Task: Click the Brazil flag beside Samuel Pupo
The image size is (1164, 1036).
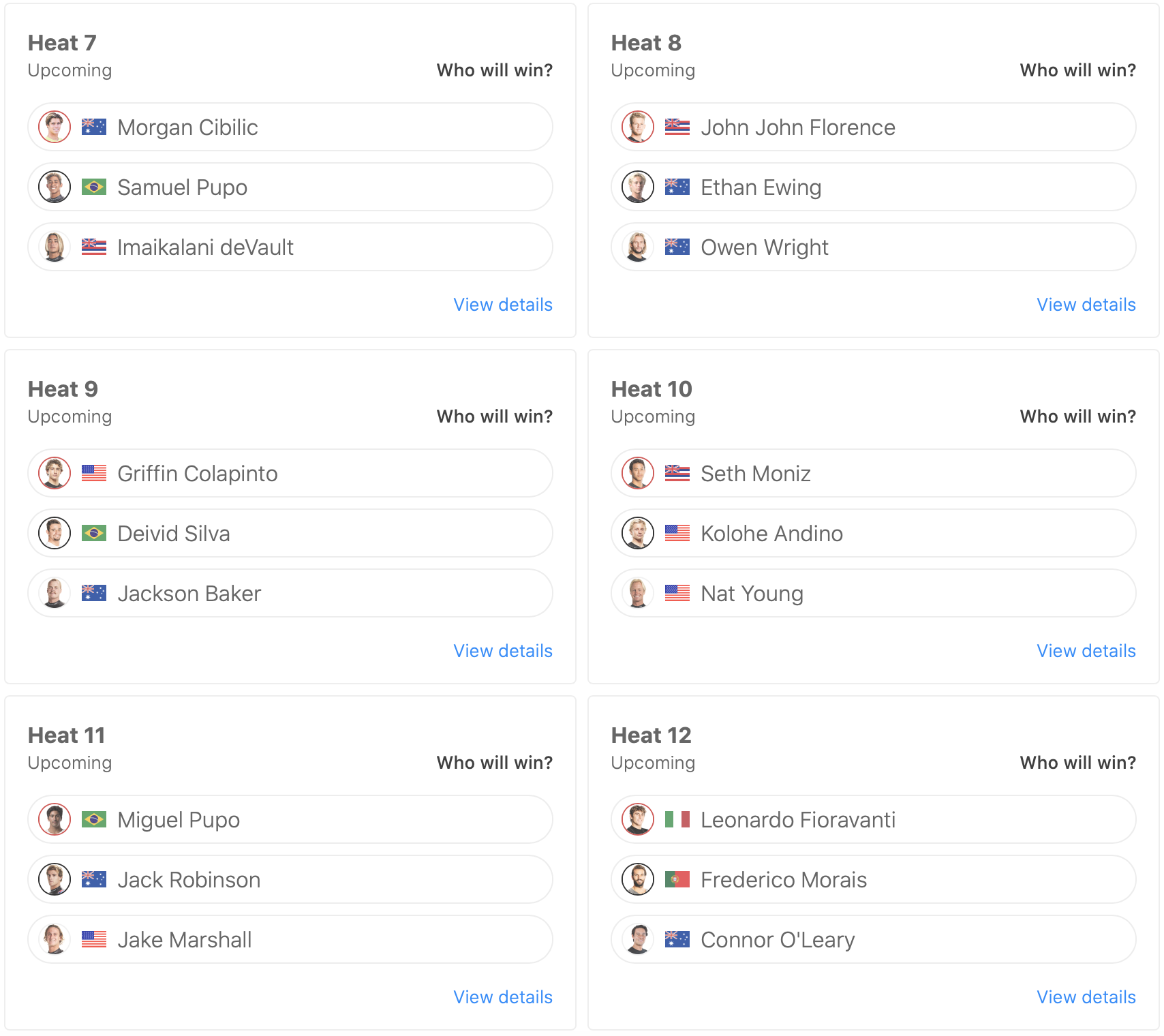Action: [x=94, y=187]
